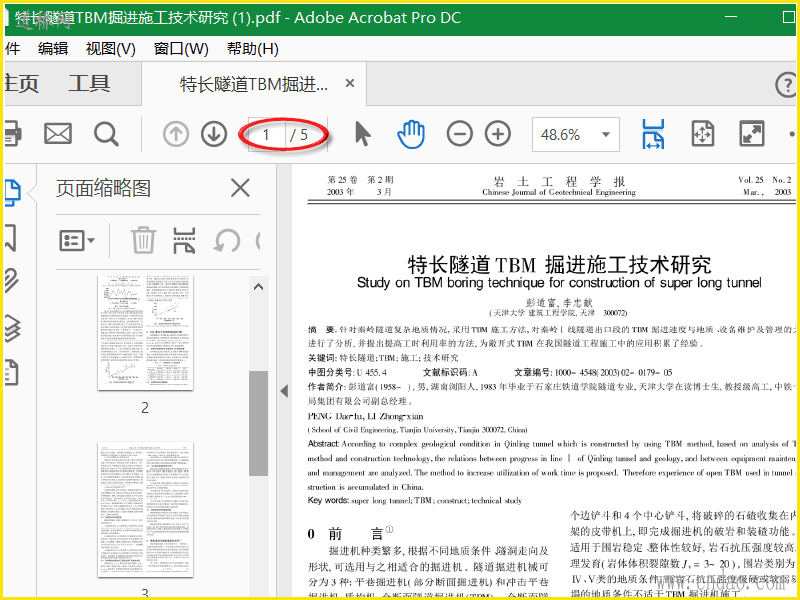
Task: Open the layers sidebar icon
Action: coord(12,329)
